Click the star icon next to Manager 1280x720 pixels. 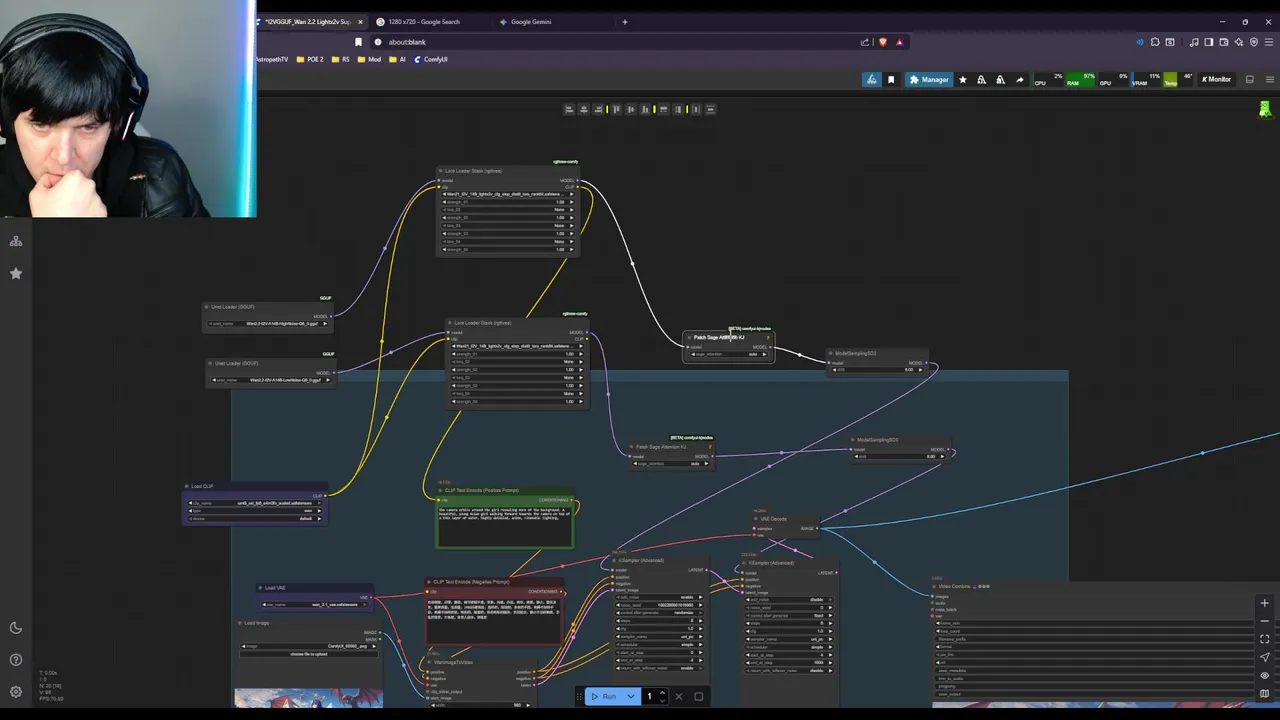[x=963, y=80]
